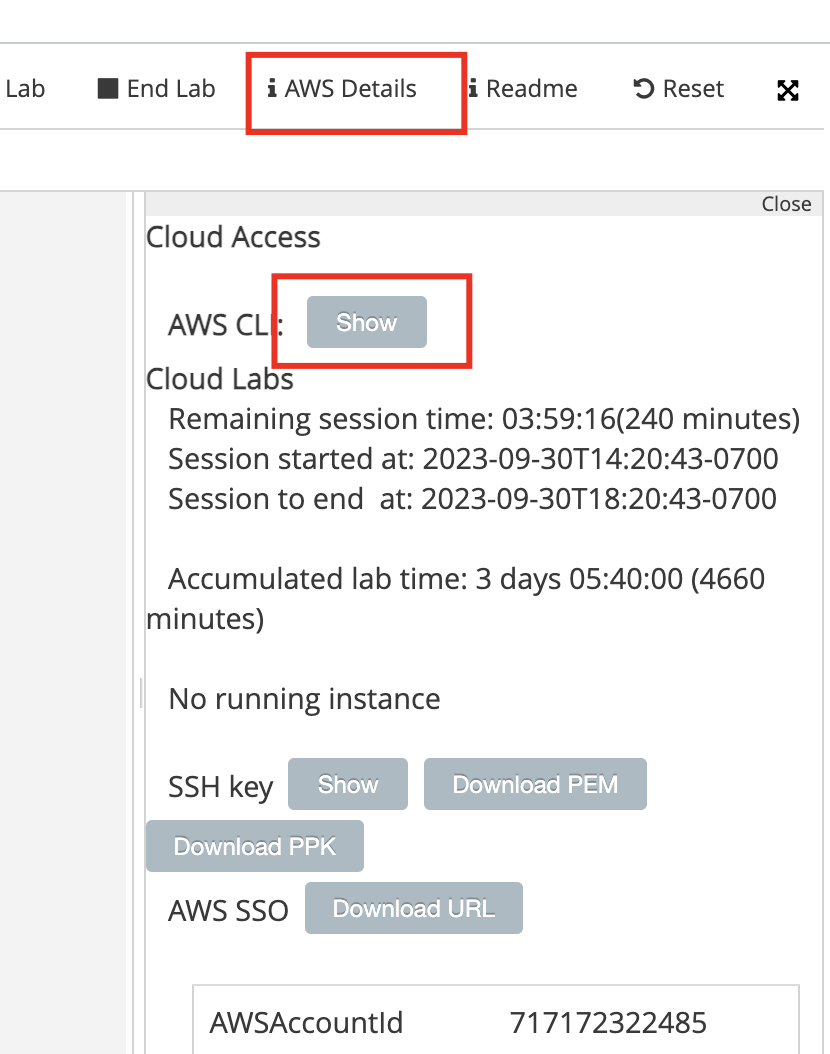This screenshot has height=1054, width=830.
Task: Download the PPK key file
Action: pyautogui.click(x=254, y=845)
